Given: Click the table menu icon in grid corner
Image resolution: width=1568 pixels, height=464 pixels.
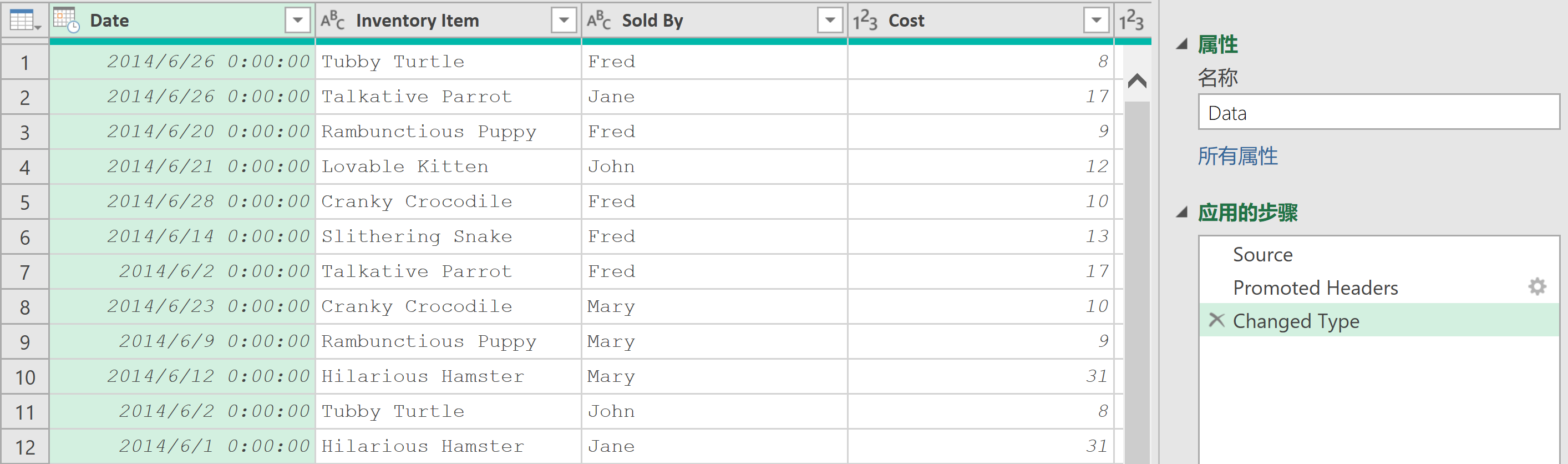Looking at the screenshot, I should (x=24, y=21).
